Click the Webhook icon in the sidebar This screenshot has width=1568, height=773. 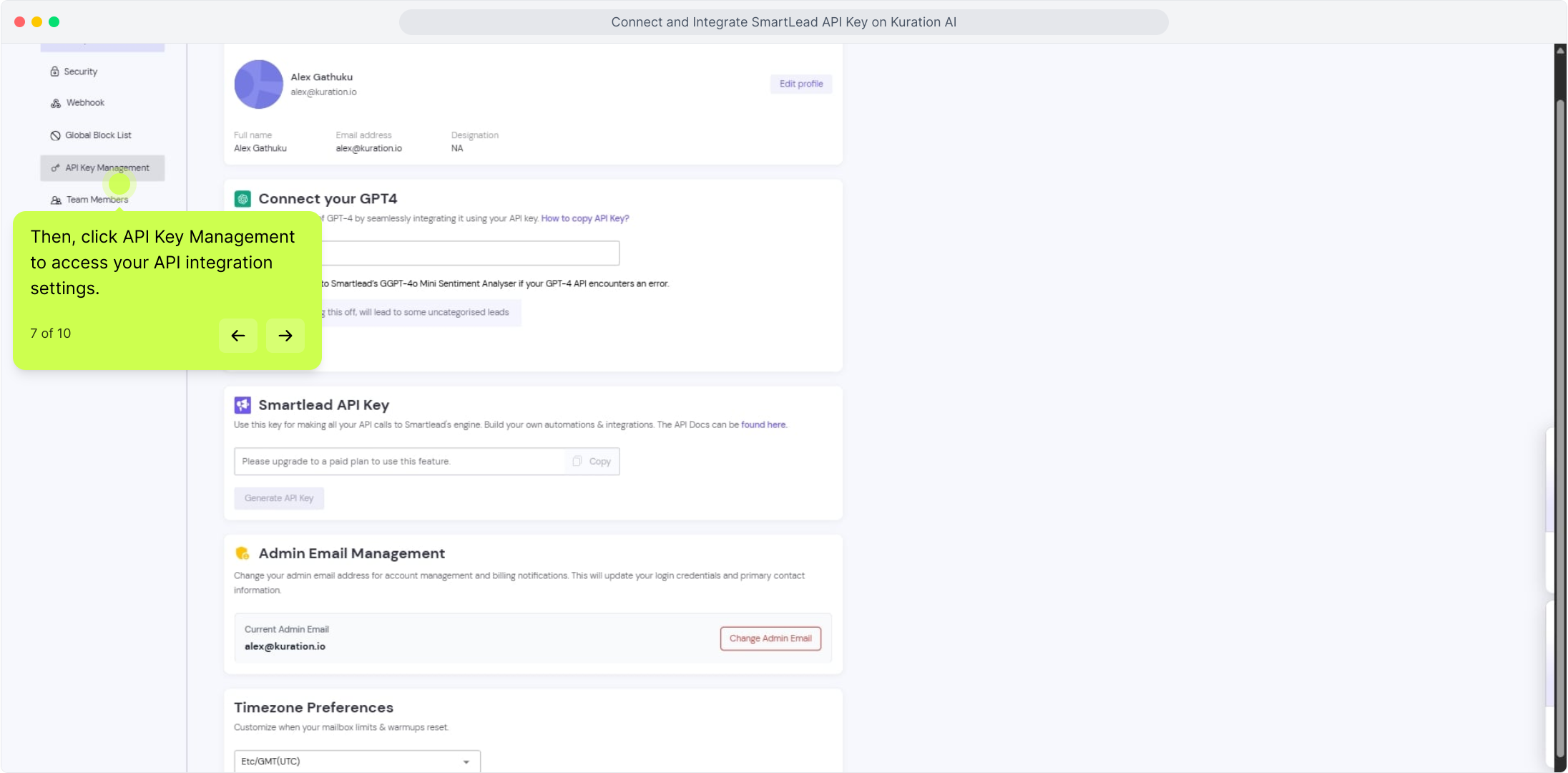point(56,103)
